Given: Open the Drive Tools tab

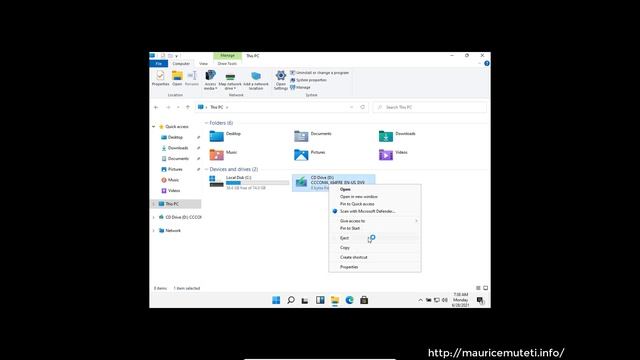Looking at the screenshot, I should (x=227, y=64).
